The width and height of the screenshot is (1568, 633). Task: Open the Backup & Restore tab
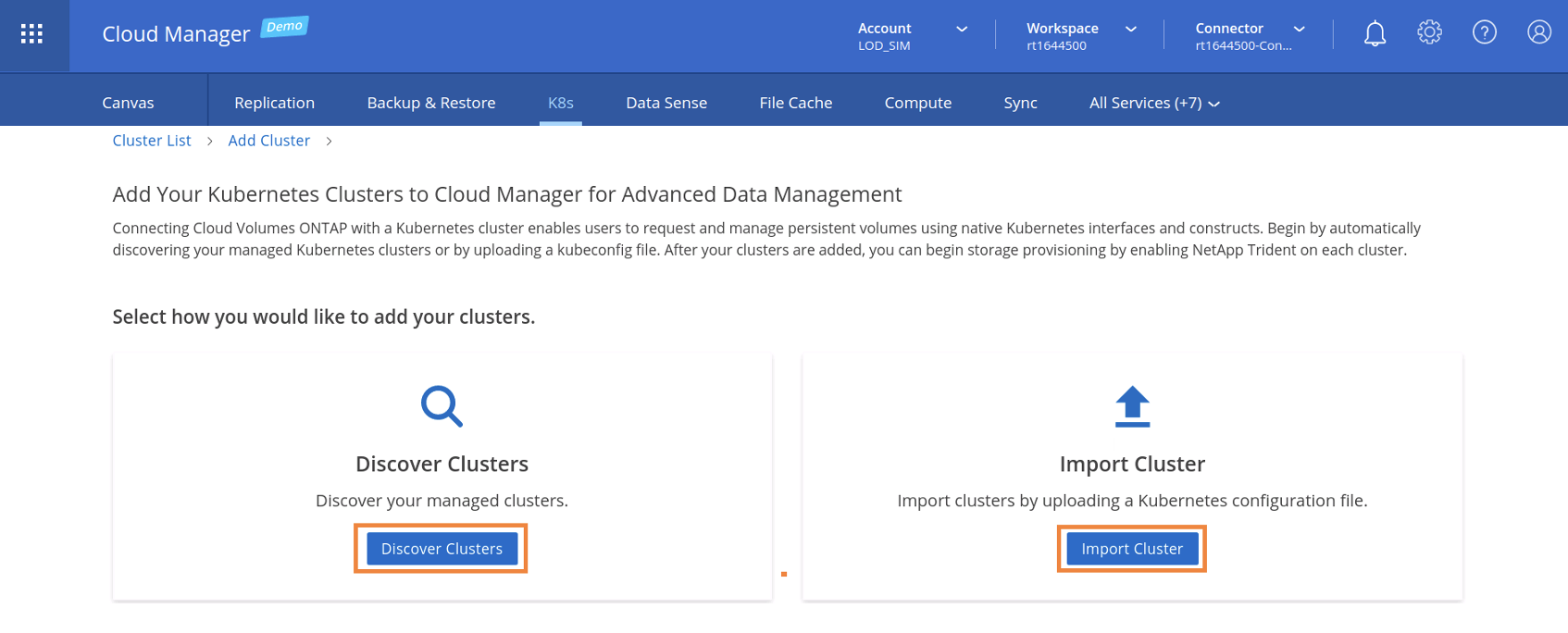point(431,103)
